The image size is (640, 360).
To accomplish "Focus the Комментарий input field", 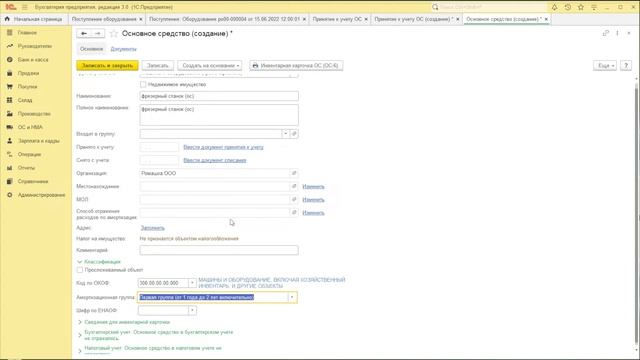I will (x=219, y=250).
